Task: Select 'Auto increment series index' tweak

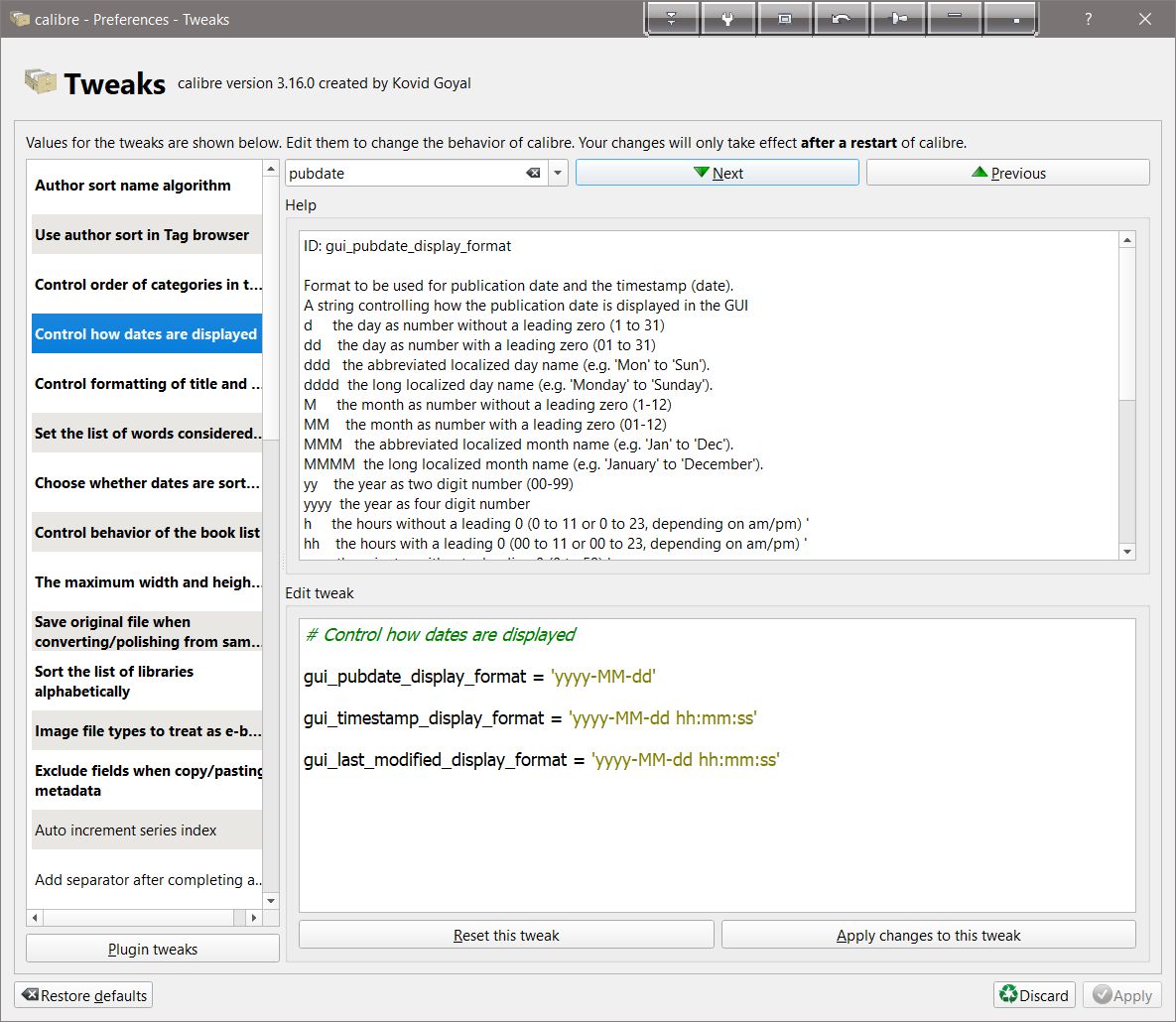Action: pyautogui.click(x=146, y=830)
